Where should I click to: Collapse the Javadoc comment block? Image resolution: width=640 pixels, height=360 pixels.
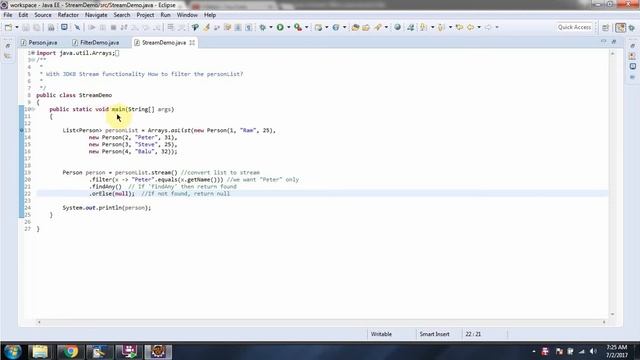[x=32, y=60]
